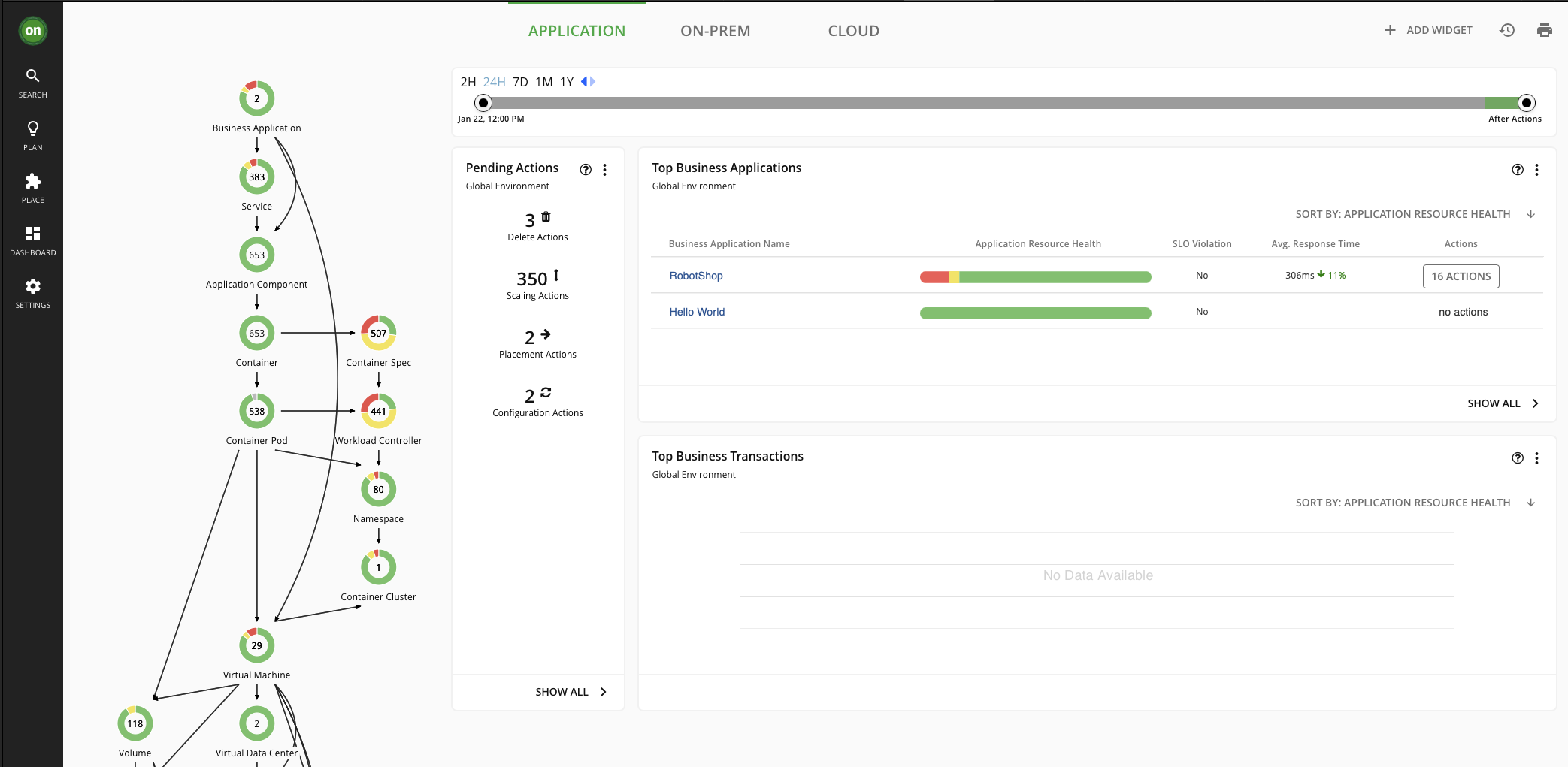The width and height of the screenshot is (1568, 767).
Task: Click SHOW ALL in Top Business Applications
Action: pos(1503,403)
